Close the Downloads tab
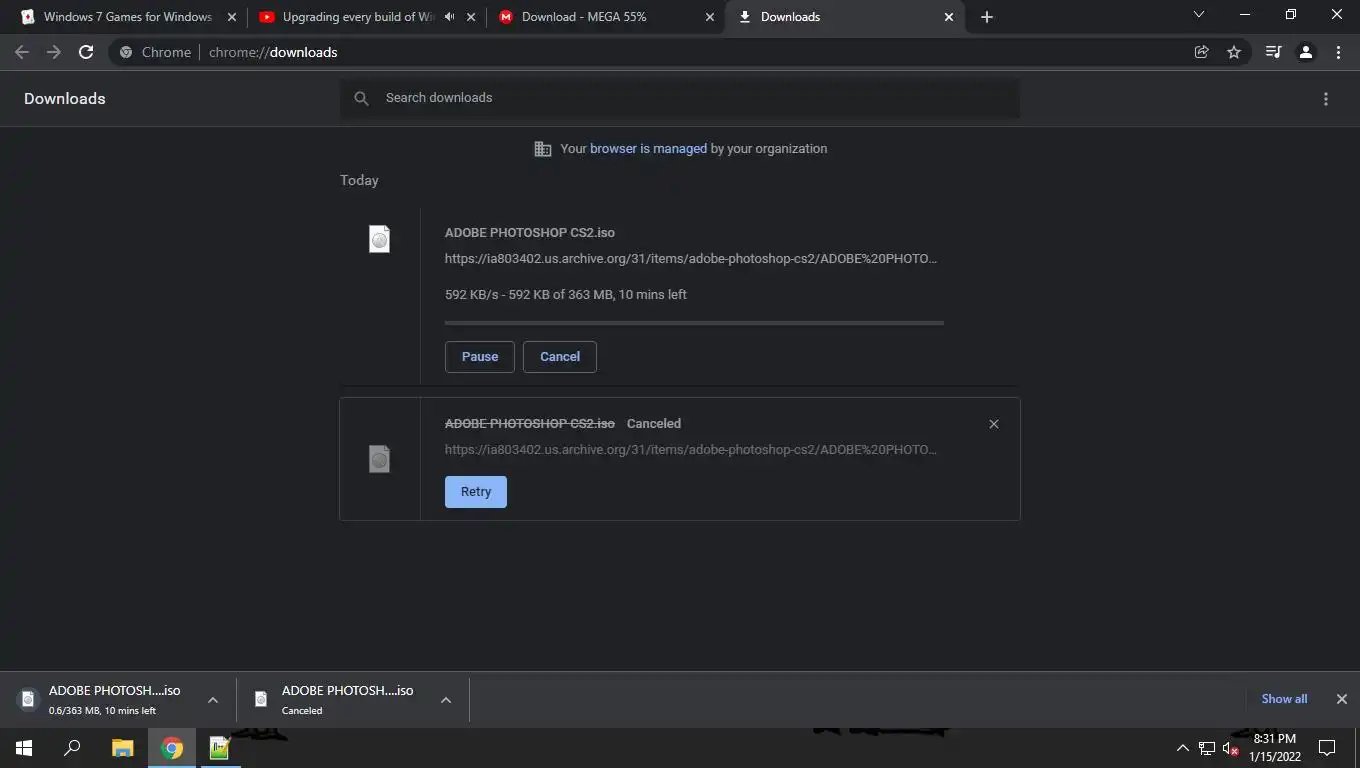The height and width of the screenshot is (768, 1360). pos(949,17)
